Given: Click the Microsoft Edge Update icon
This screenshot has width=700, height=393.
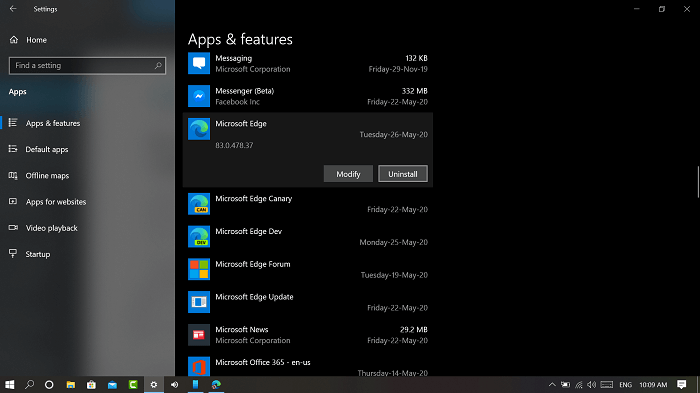Looking at the screenshot, I should [x=199, y=302].
